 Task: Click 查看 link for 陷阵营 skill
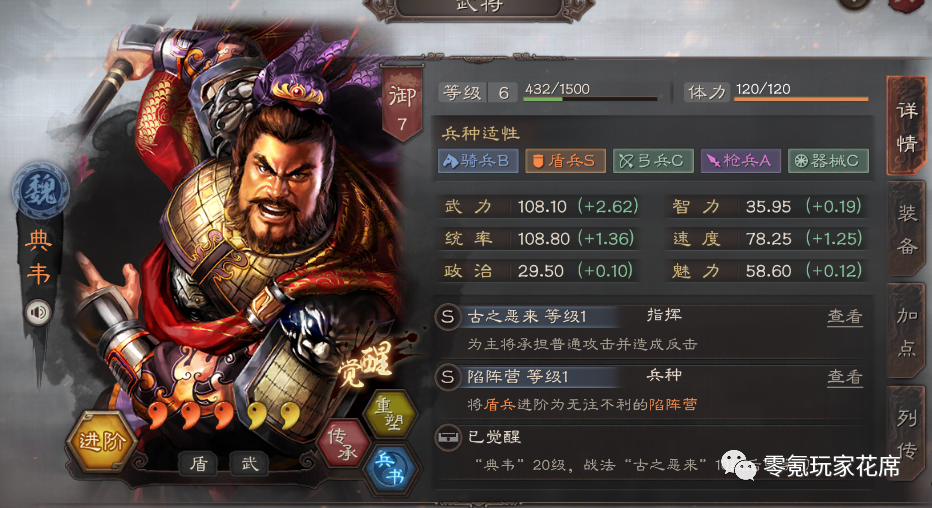pos(845,377)
